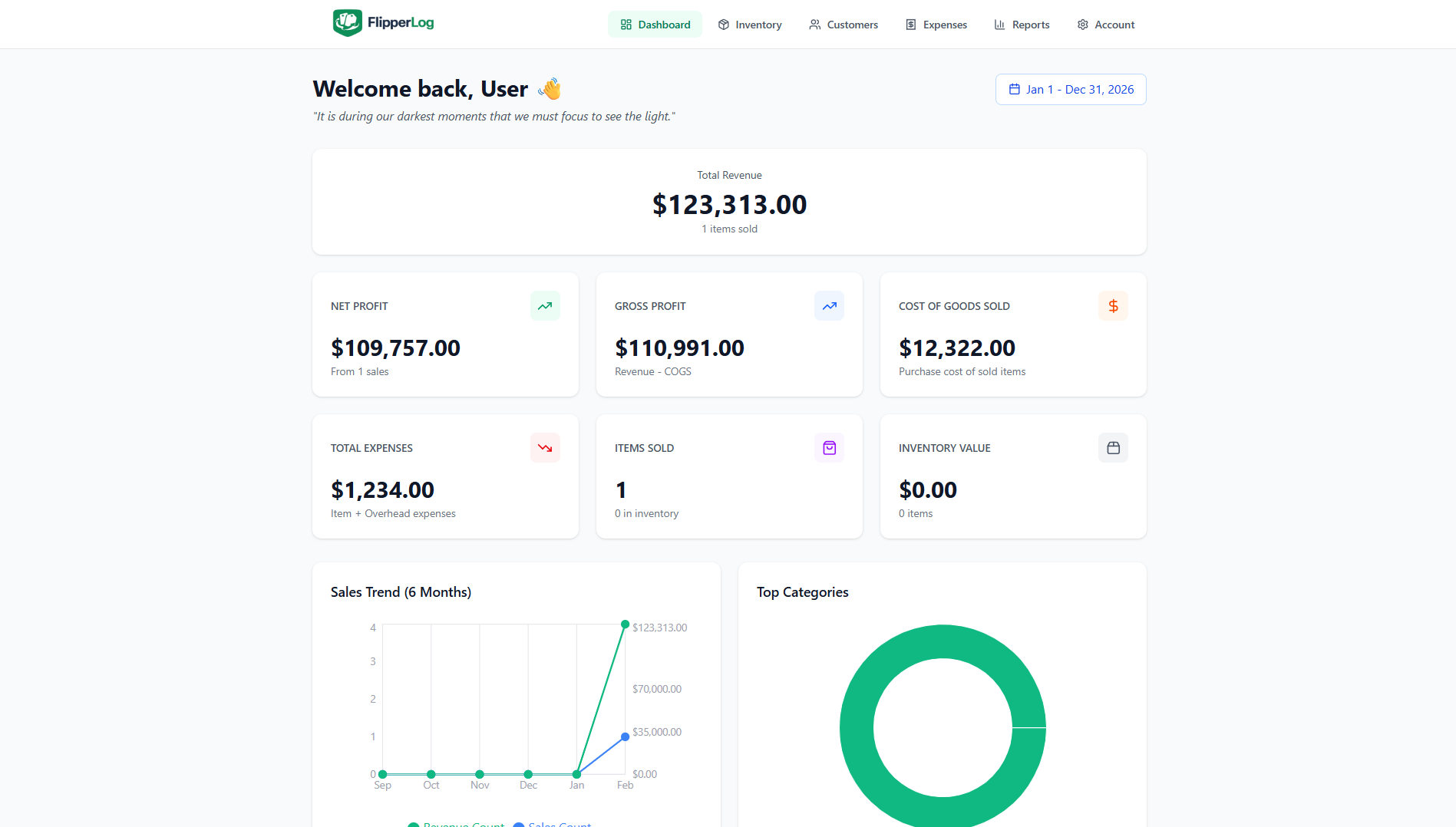Select the Reports bar chart icon
The width and height of the screenshot is (1456, 827).
(999, 24)
